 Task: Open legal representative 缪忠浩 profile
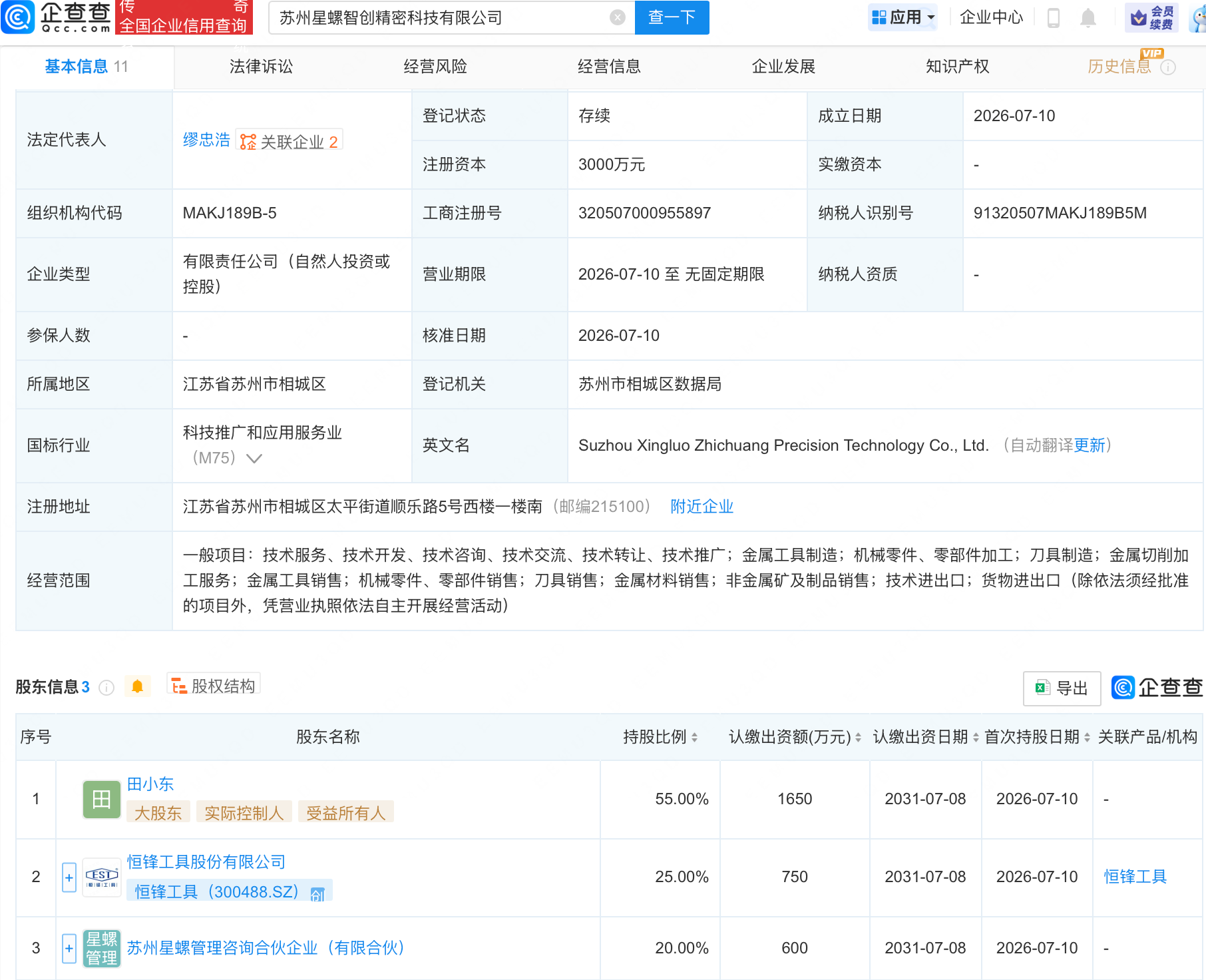pos(206,140)
